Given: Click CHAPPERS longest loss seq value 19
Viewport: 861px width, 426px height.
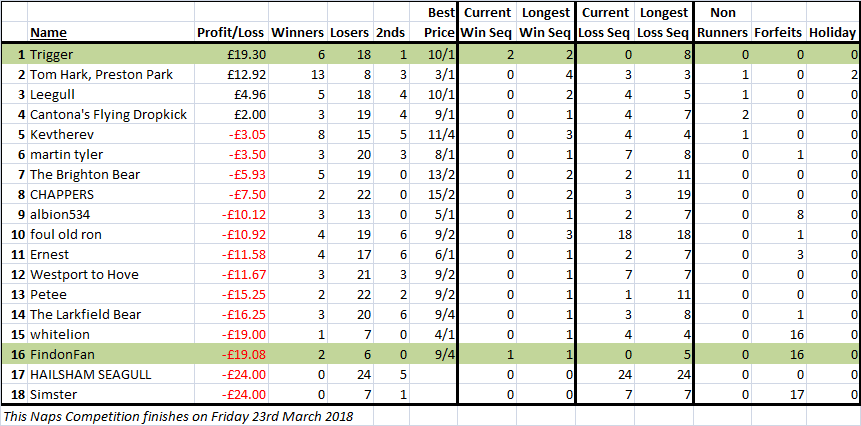Looking at the screenshot, I should click(664, 195).
